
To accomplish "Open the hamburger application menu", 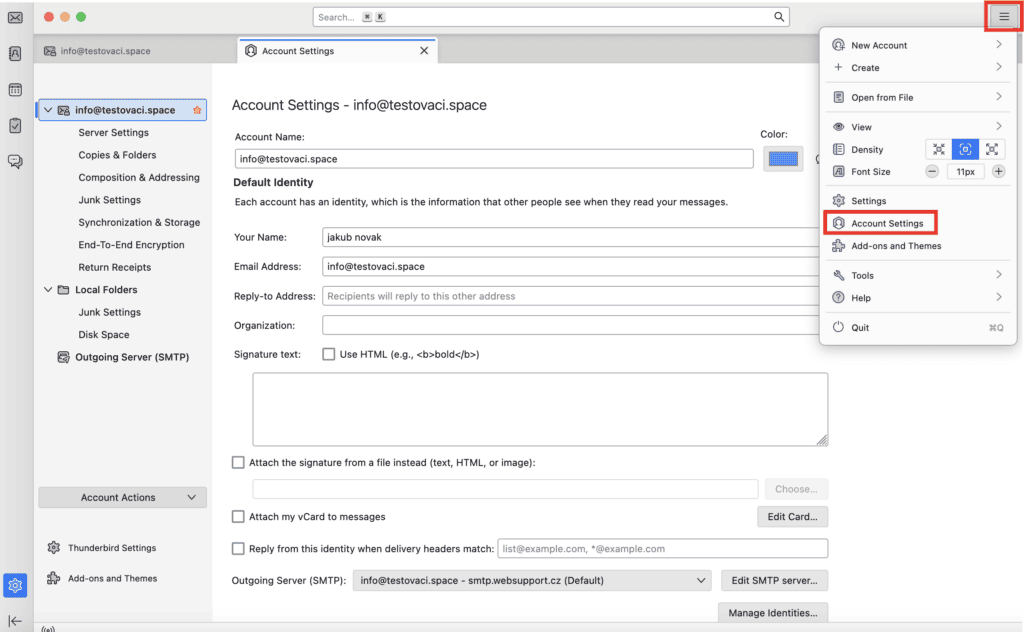I will pos(1004,17).
